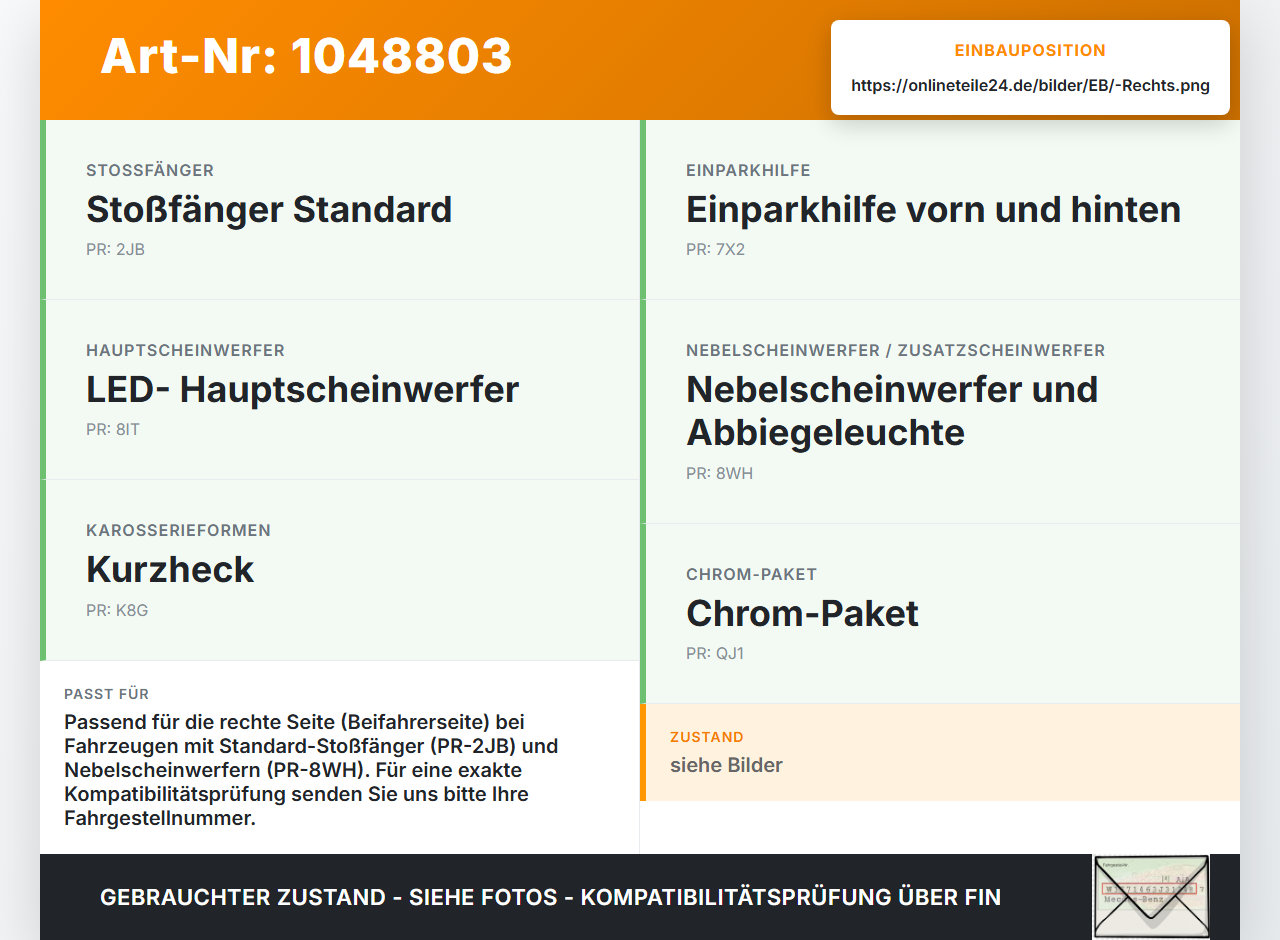Image resolution: width=1280 pixels, height=940 pixels.
Task: Click the large 'Chrom-Paket' title
Action: 802,613
